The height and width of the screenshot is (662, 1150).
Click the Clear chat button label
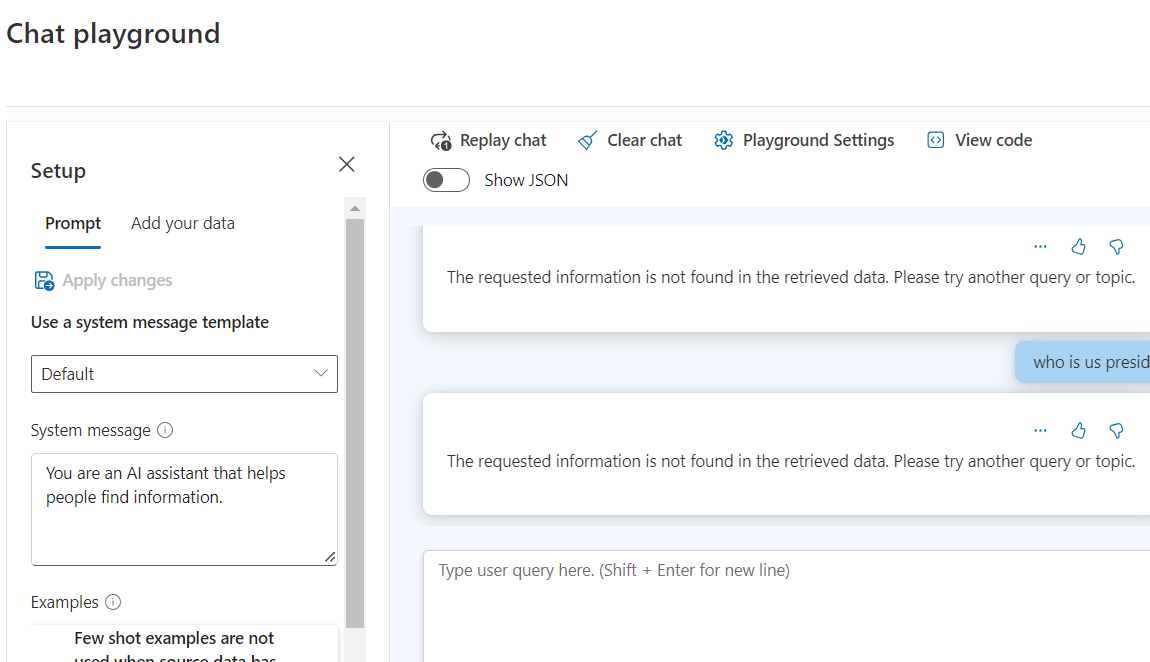(645, 141)
